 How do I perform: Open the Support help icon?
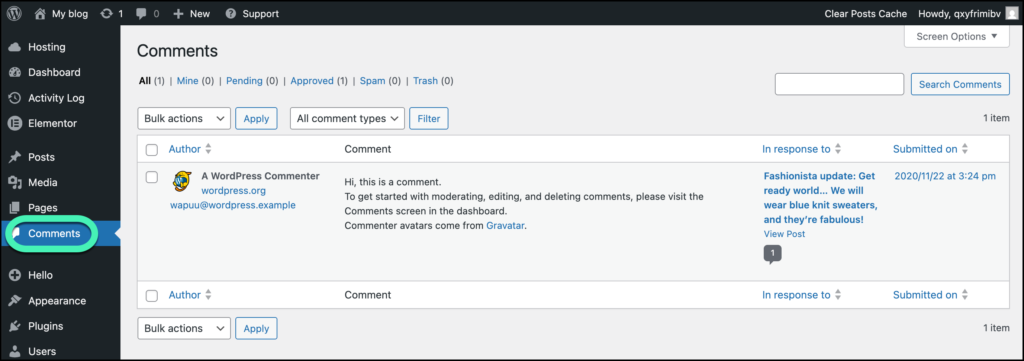(231, 13)
